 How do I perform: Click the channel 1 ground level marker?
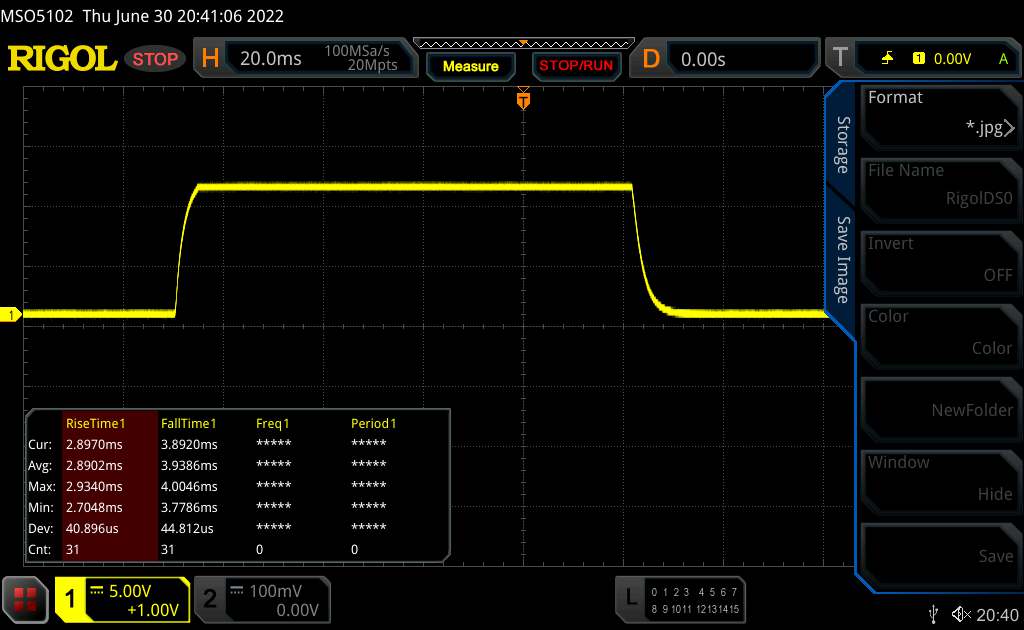(x=12, y=315)
